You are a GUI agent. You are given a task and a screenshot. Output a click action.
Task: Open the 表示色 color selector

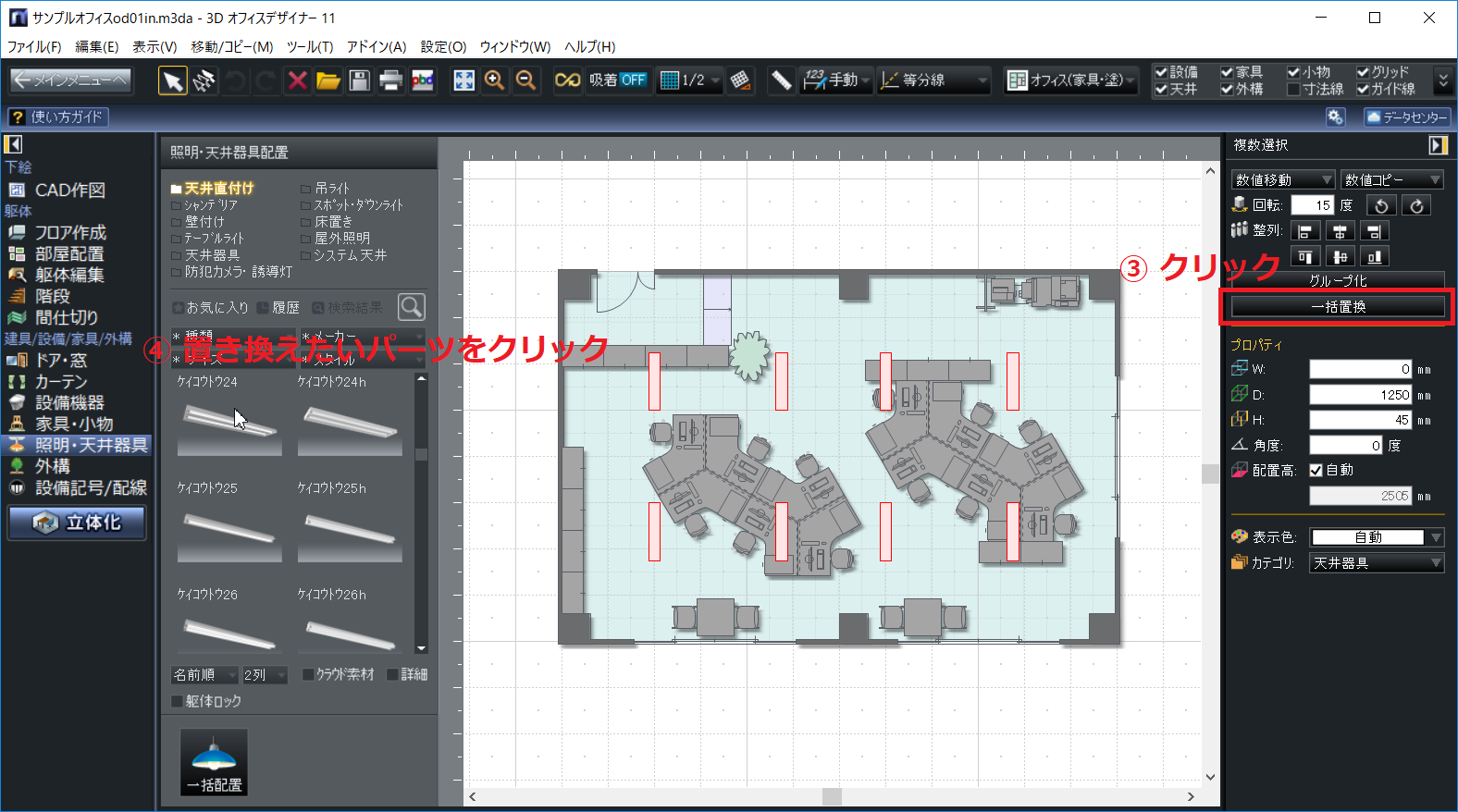coord(1376,537)
